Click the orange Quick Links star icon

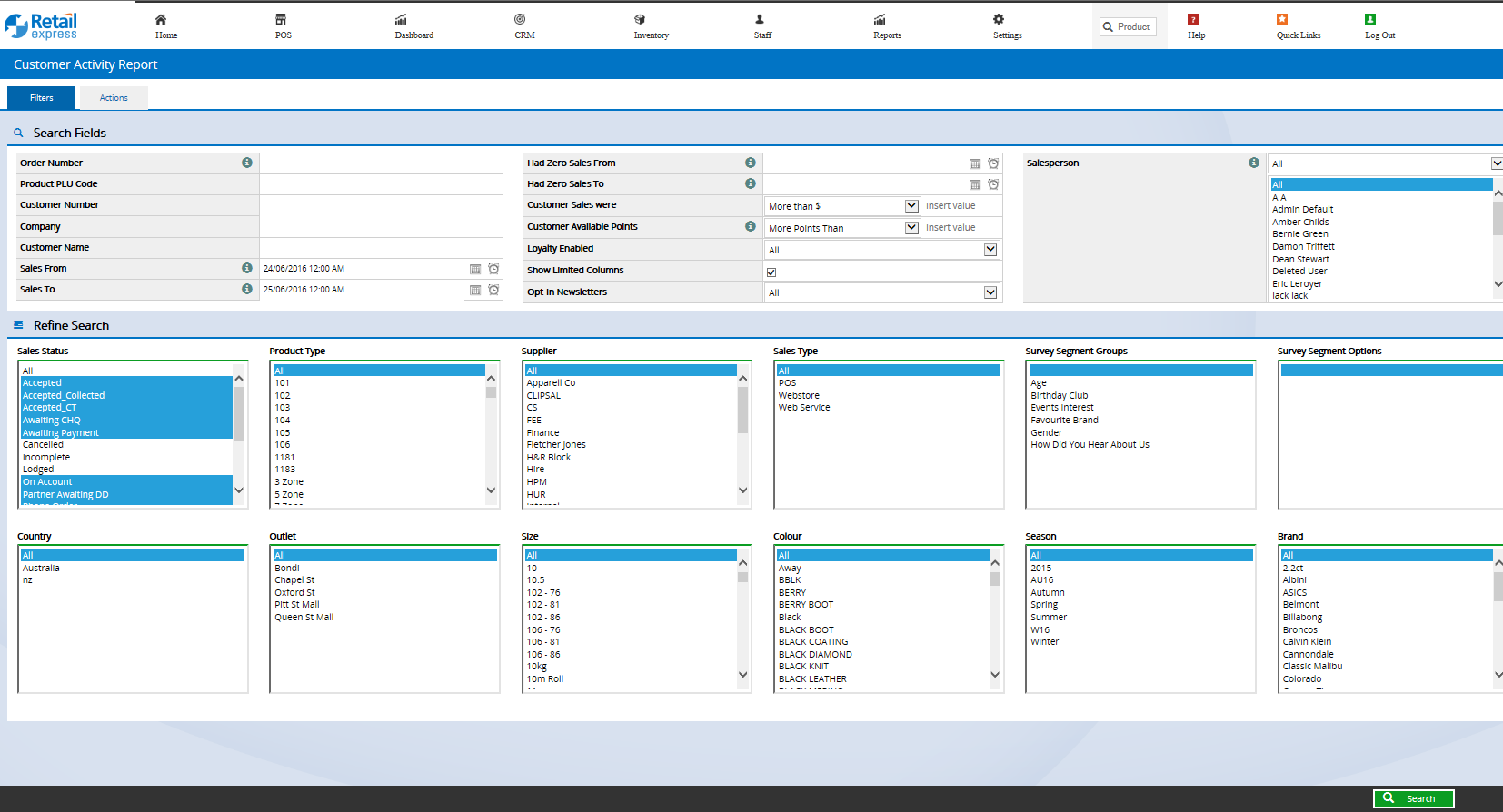[1282, 19]
